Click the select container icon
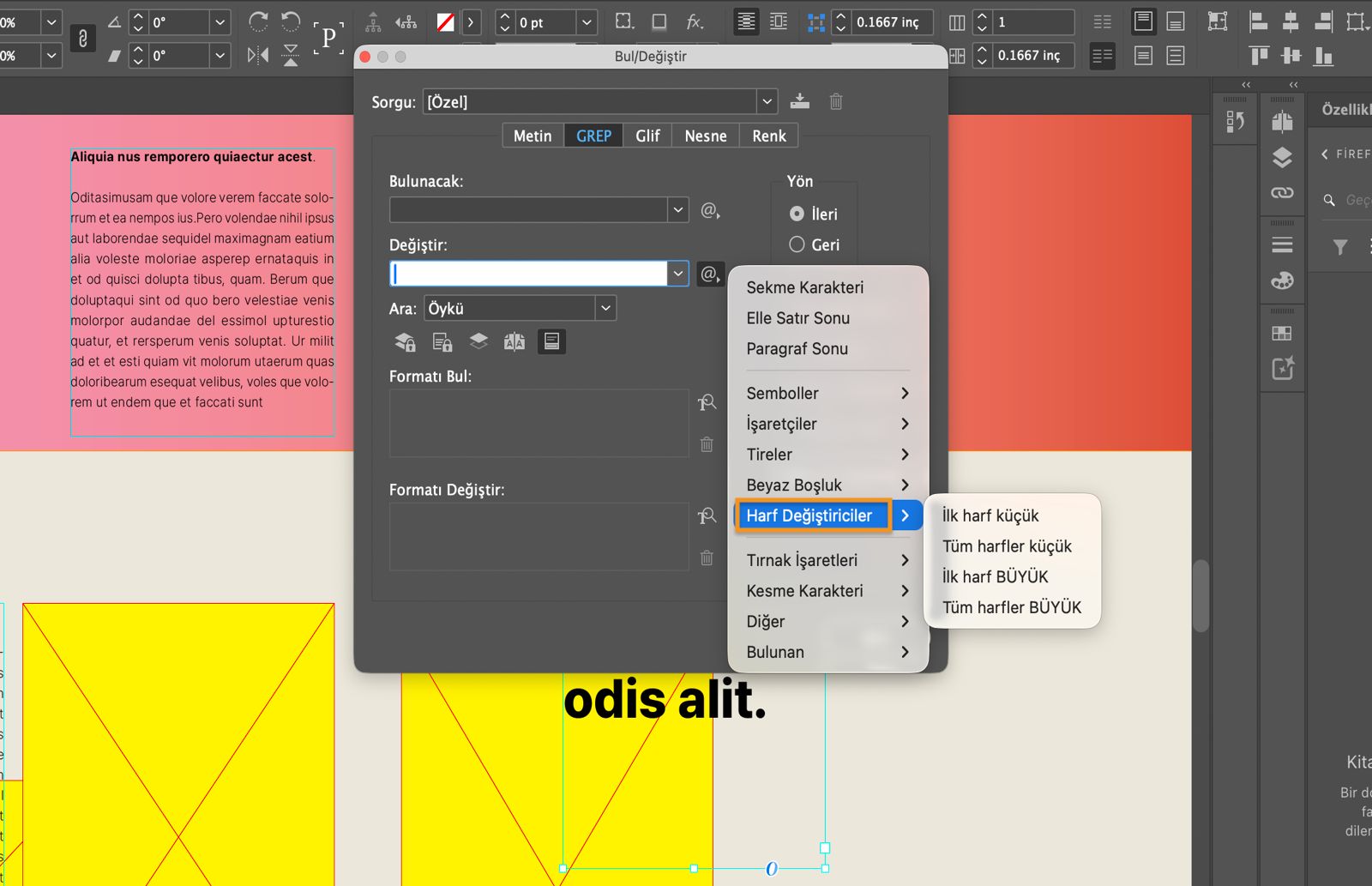Viewport: 1372px width, 886px height. pyautogui.click(x=373, y=22)
